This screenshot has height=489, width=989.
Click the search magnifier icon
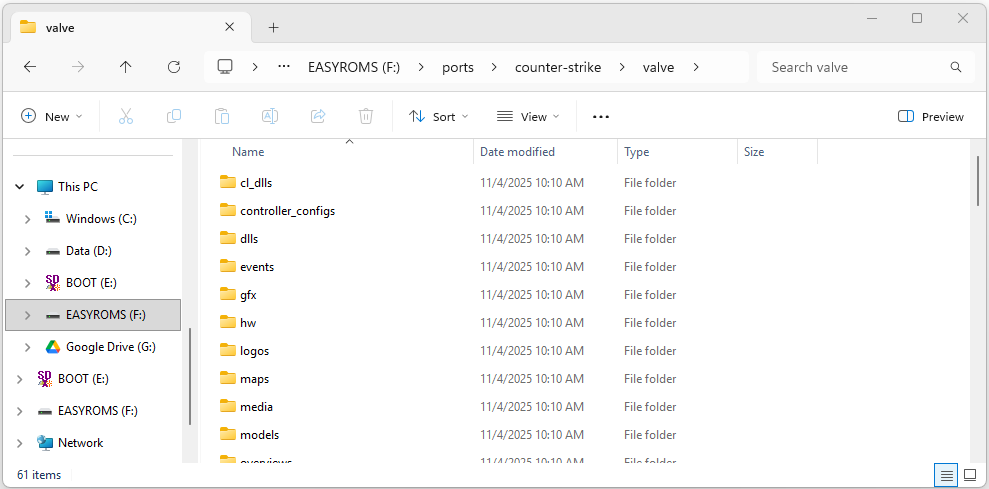coord(956,67)
